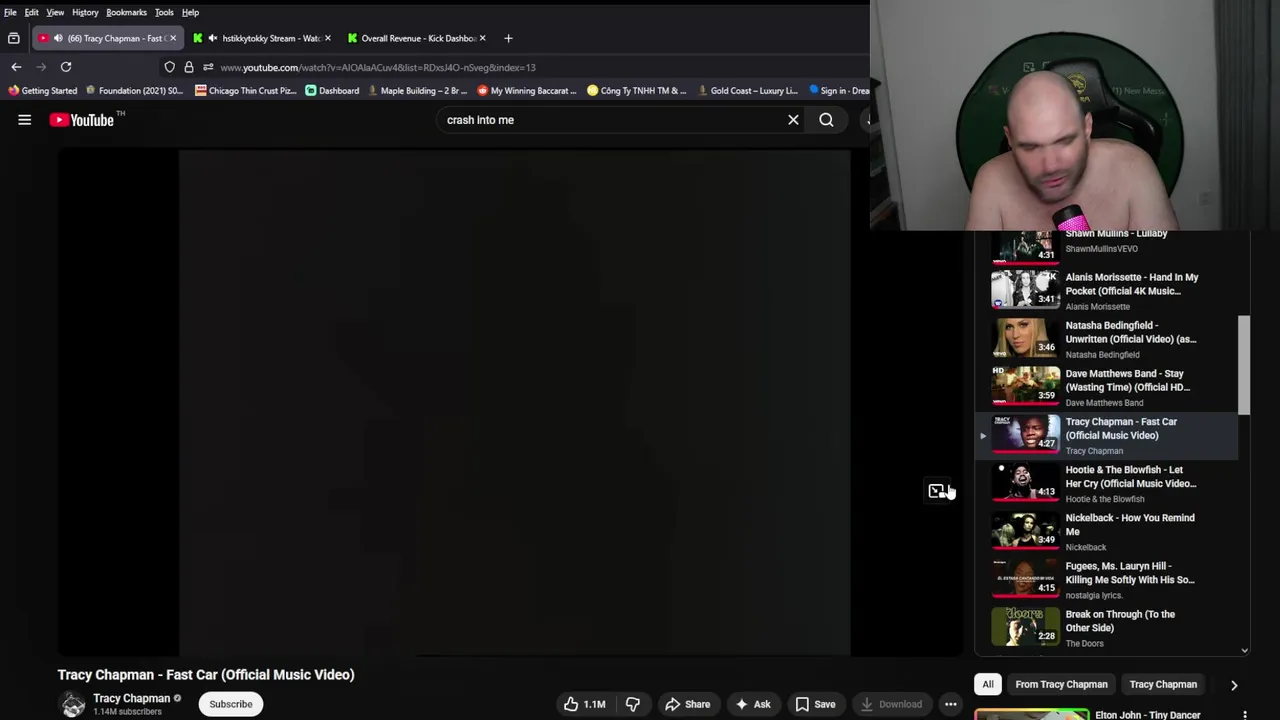Open the YouTube guide hamburger menu

point(25,120)
